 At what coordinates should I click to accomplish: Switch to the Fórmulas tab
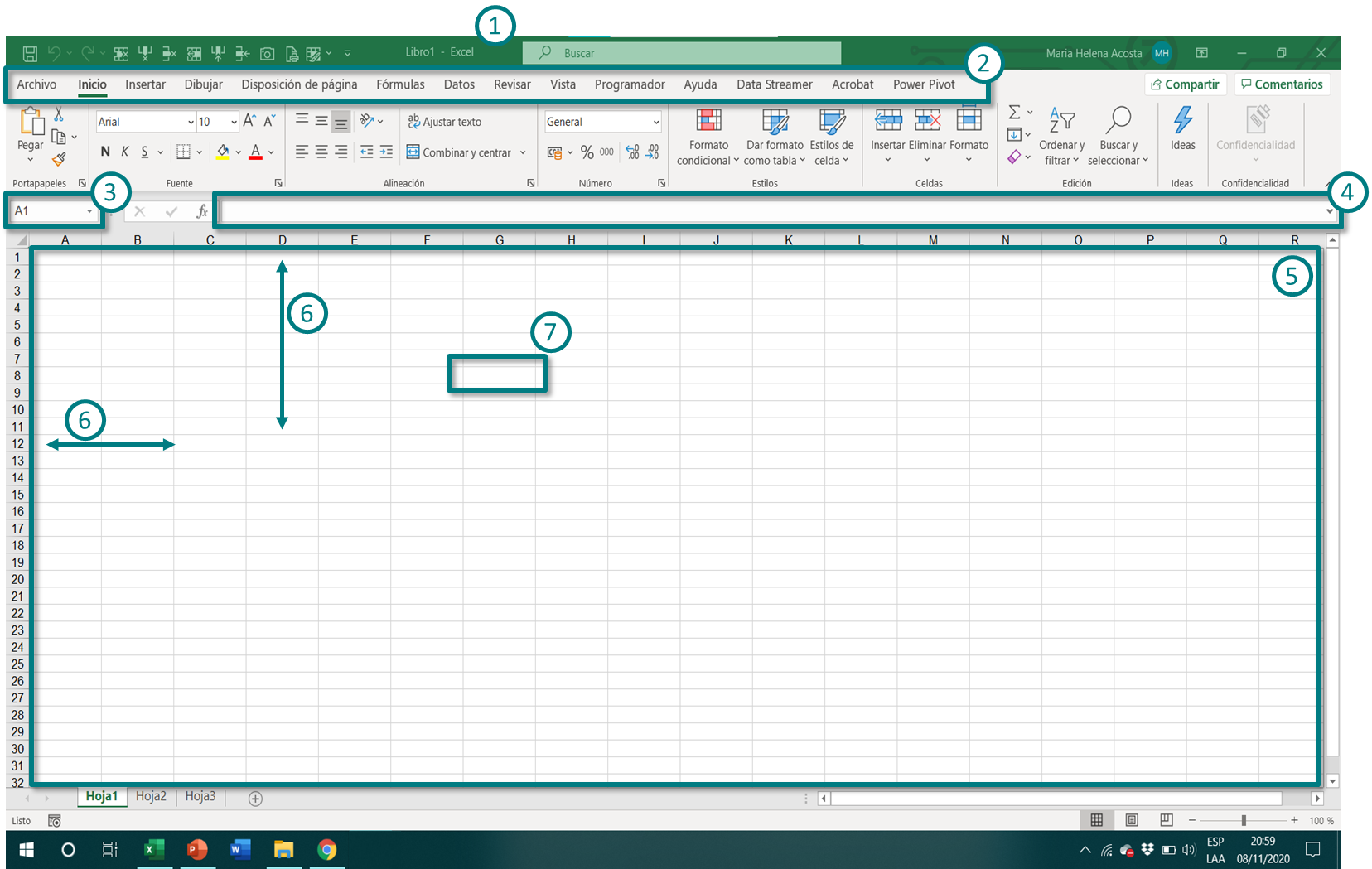click(x=400, y=84)
